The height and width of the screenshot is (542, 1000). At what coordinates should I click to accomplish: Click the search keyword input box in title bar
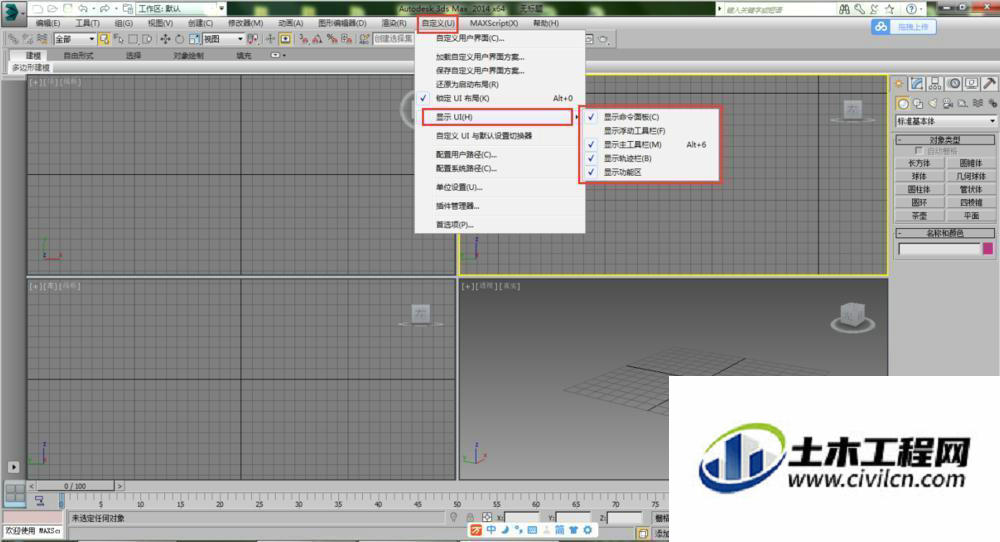click(779, 9)
